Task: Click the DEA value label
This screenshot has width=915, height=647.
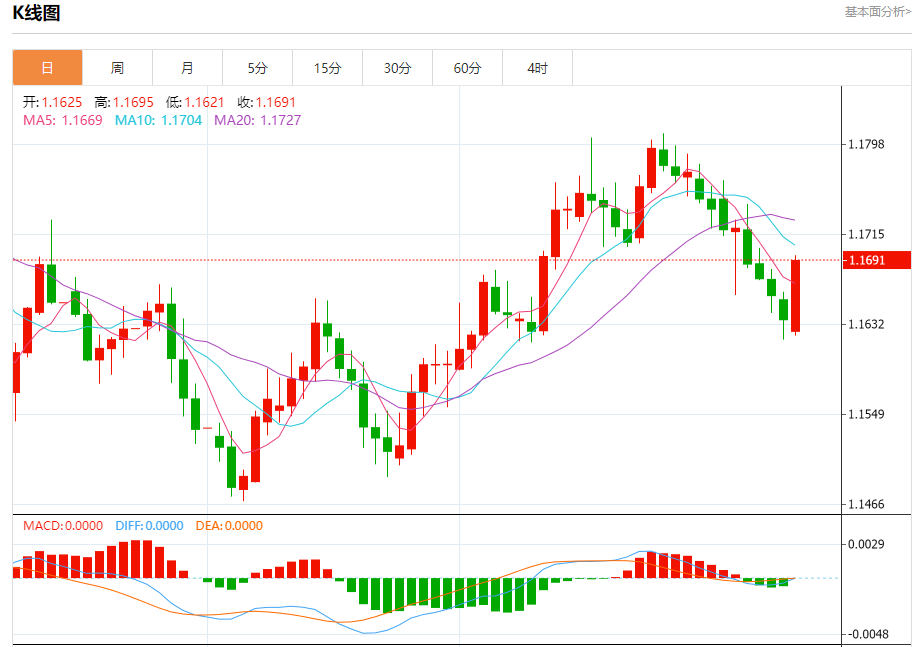Action: click(229, 526)
